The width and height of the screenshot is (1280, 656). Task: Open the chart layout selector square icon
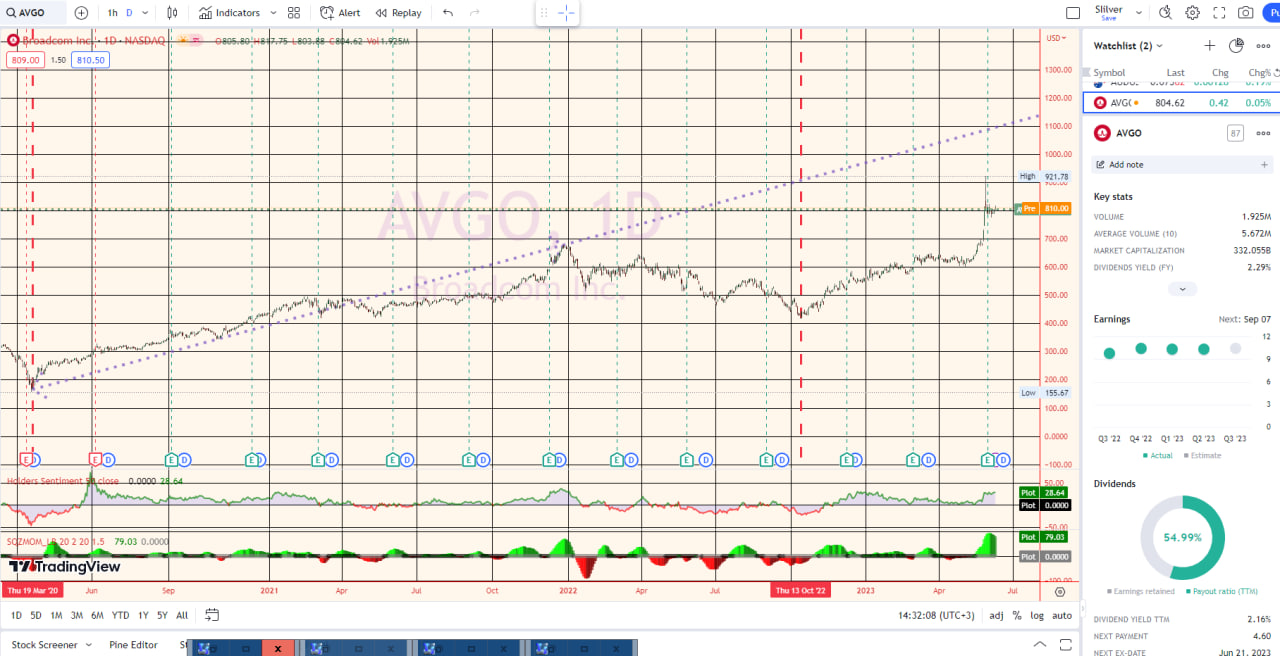1073,13
